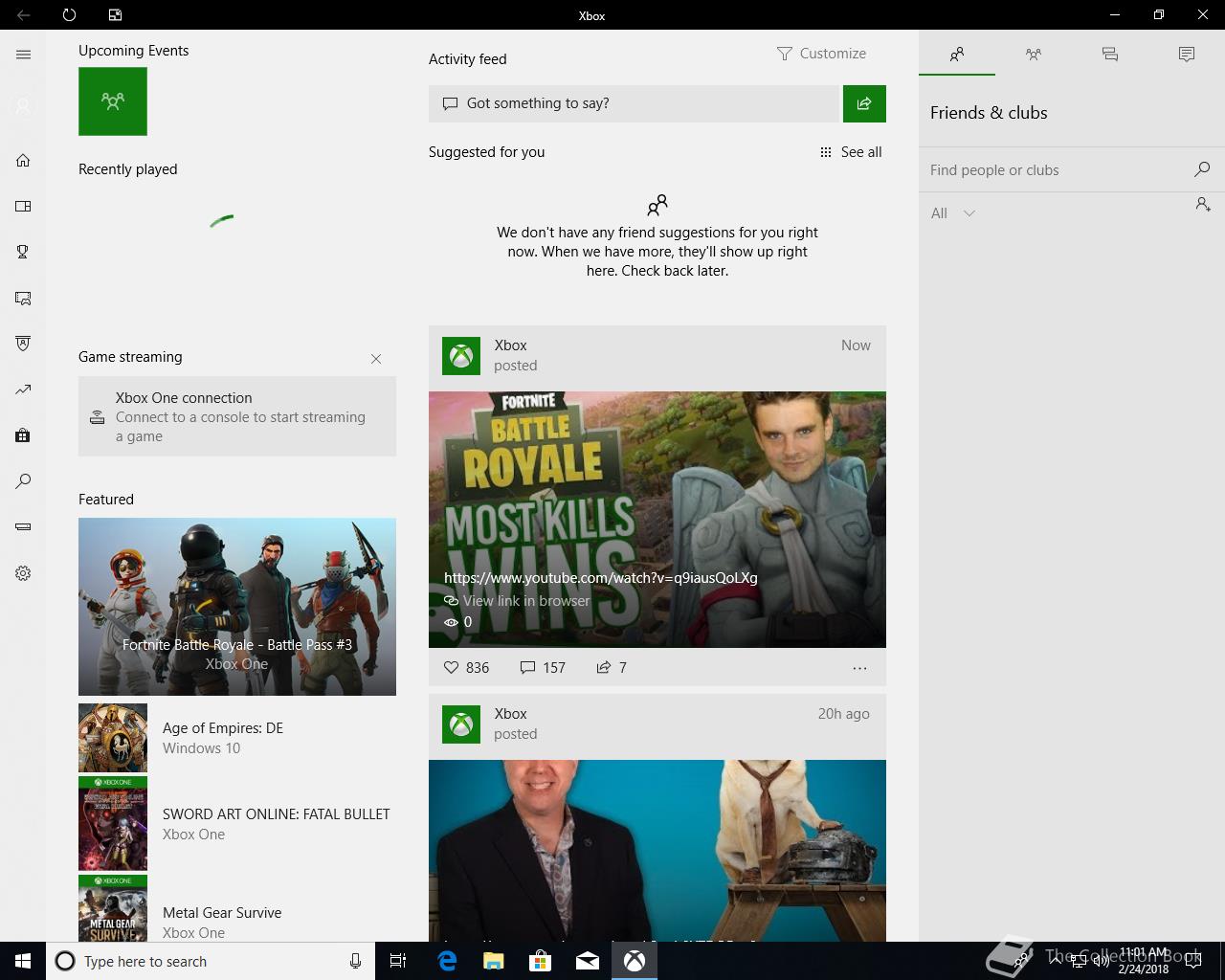Click the add friend icon
Viewport: 1225px width, 980px height.
pos(1203,204)
